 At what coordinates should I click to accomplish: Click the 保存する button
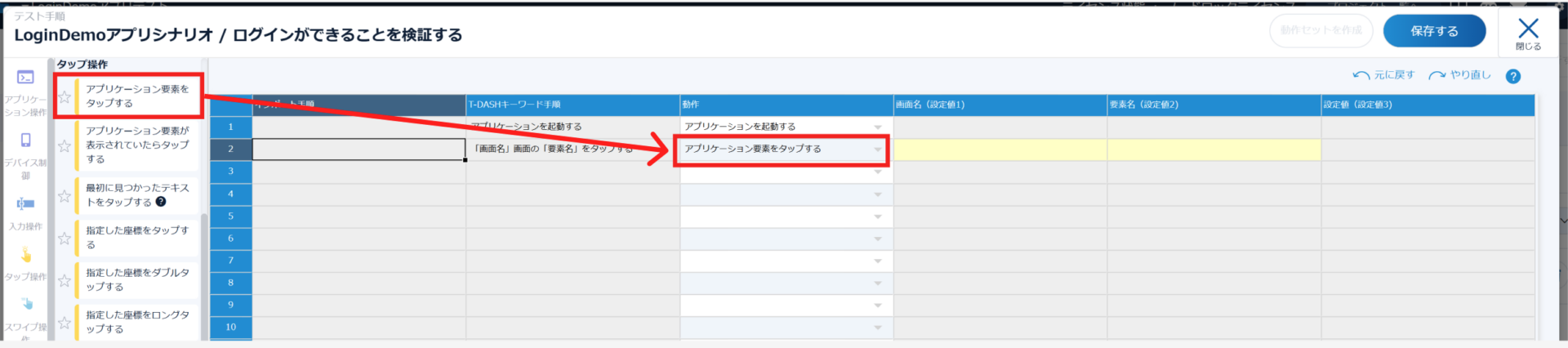[1433, 31]
